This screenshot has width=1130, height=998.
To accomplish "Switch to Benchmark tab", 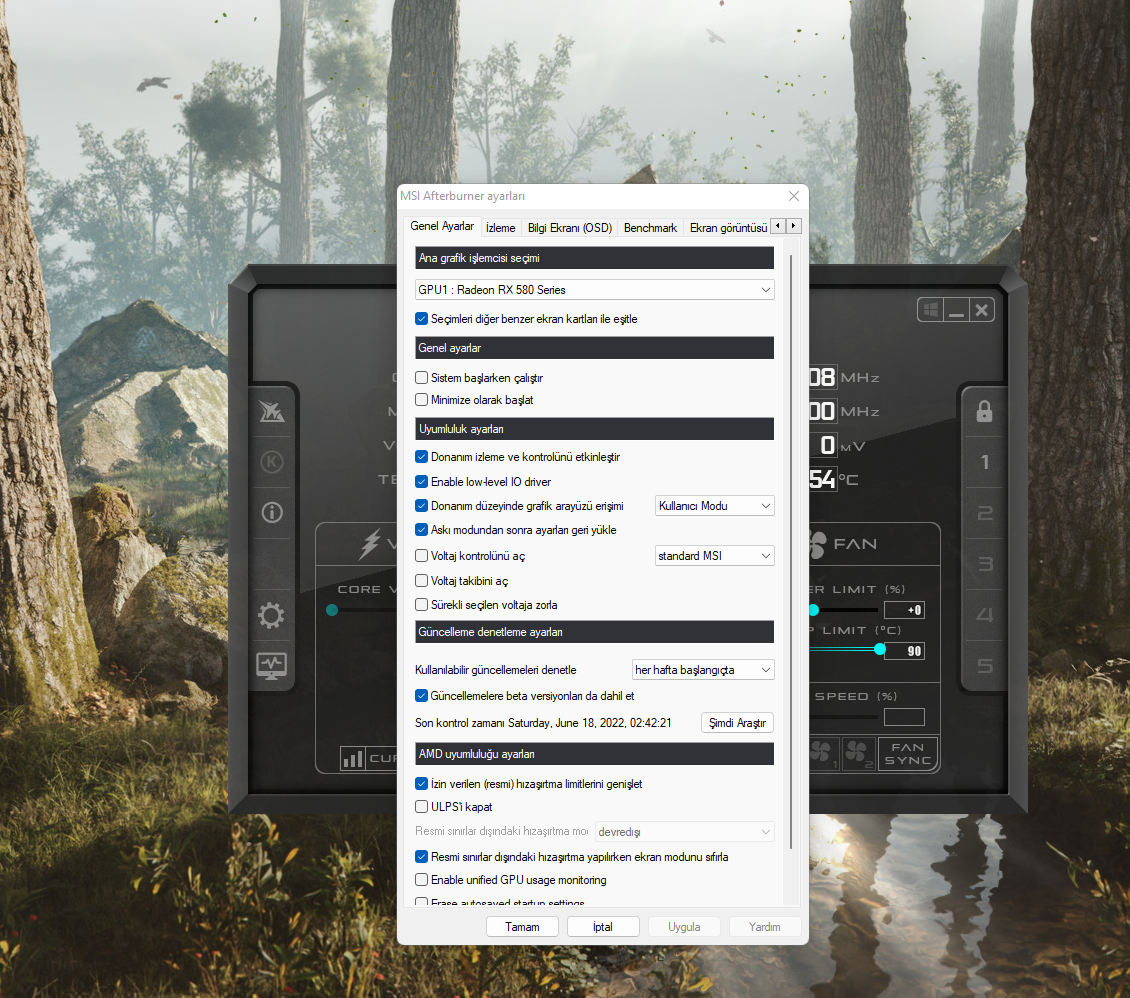I will (650, 228).
